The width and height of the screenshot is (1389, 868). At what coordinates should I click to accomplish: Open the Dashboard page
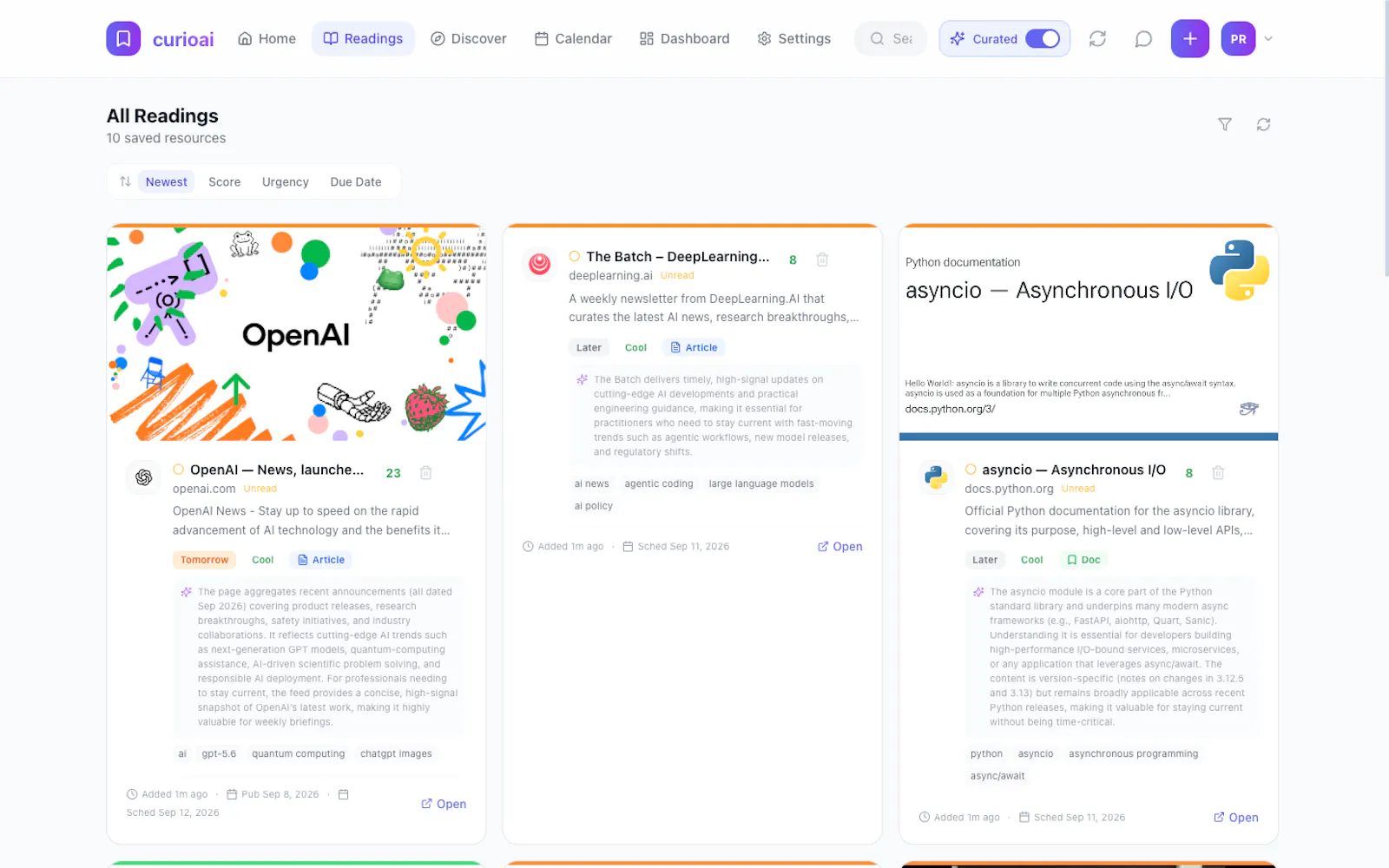tap(684, 38)
